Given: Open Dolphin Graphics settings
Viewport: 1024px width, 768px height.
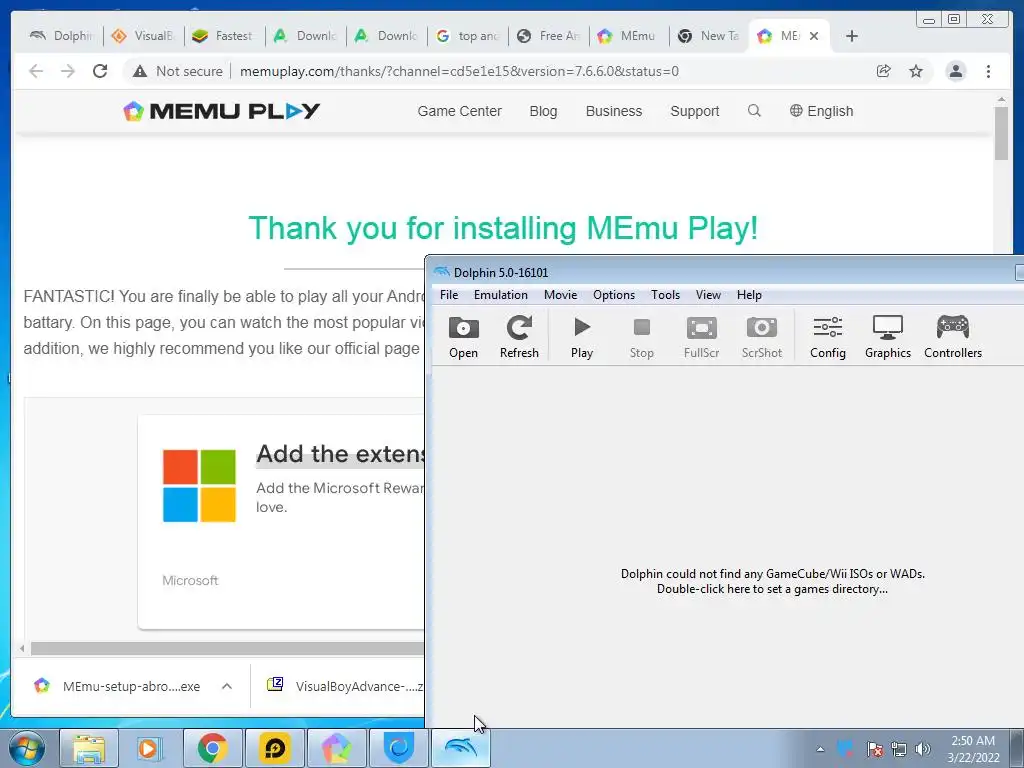Looking at the screenshot, I should click(888, 337).
